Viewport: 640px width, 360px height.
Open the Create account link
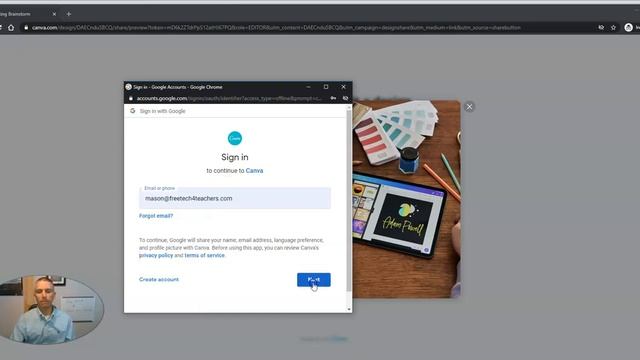pos(159,280)
